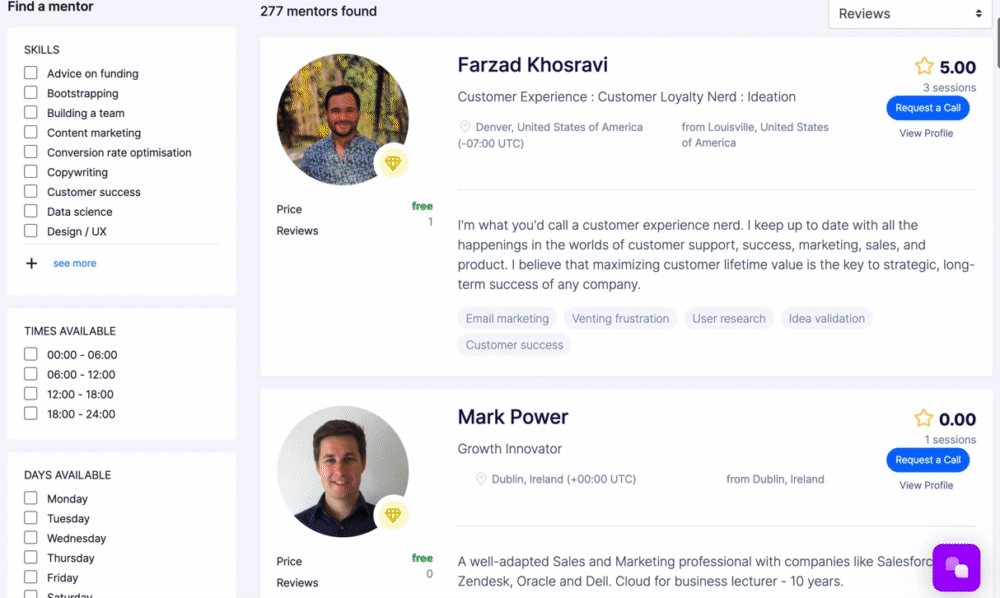The image size is (1000, 598).
Task: Select the Idea validation tag
Action: pyautogui.click(x=826, y=319)
